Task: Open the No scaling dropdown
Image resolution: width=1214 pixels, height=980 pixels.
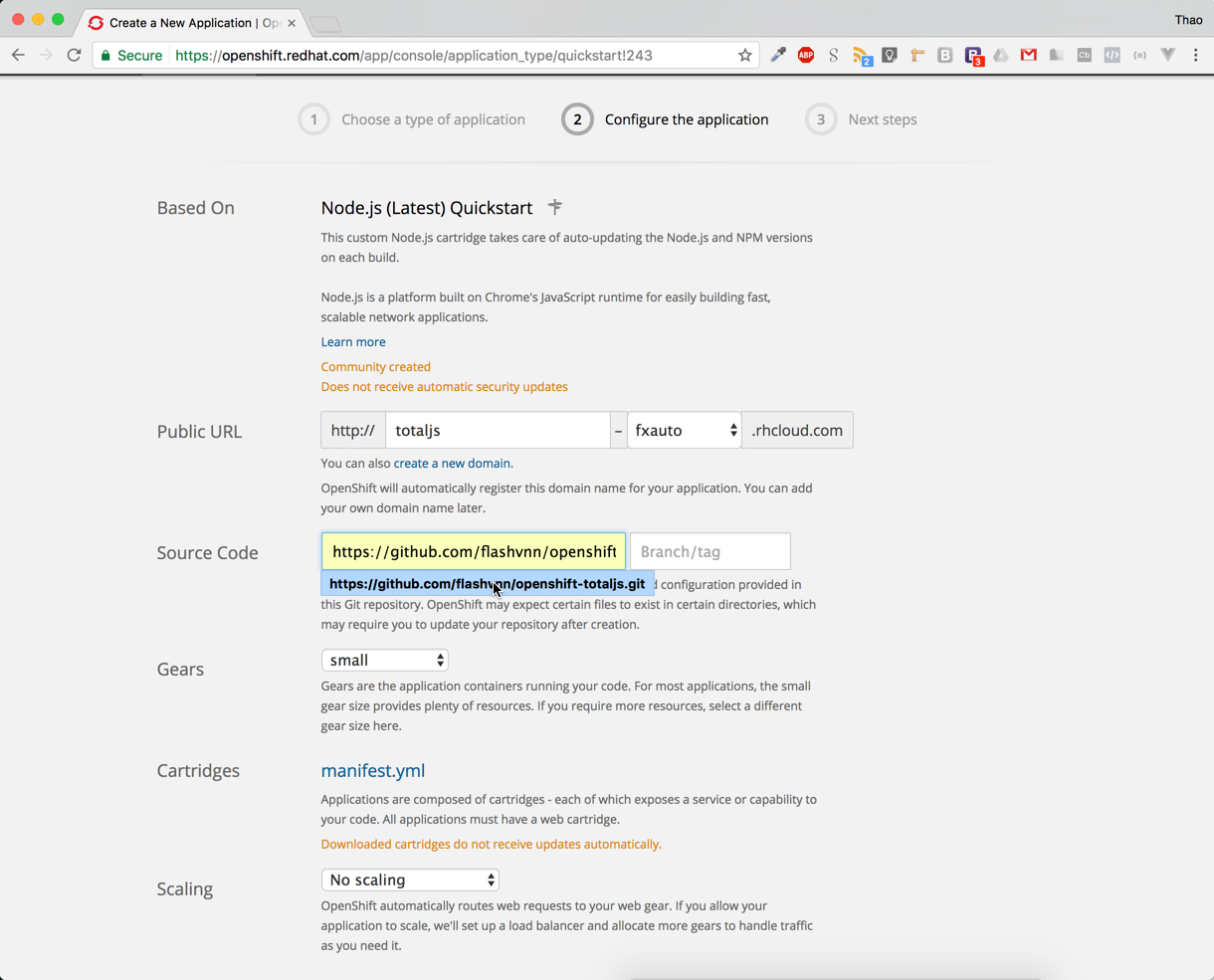Action: (x=410, y=880)
